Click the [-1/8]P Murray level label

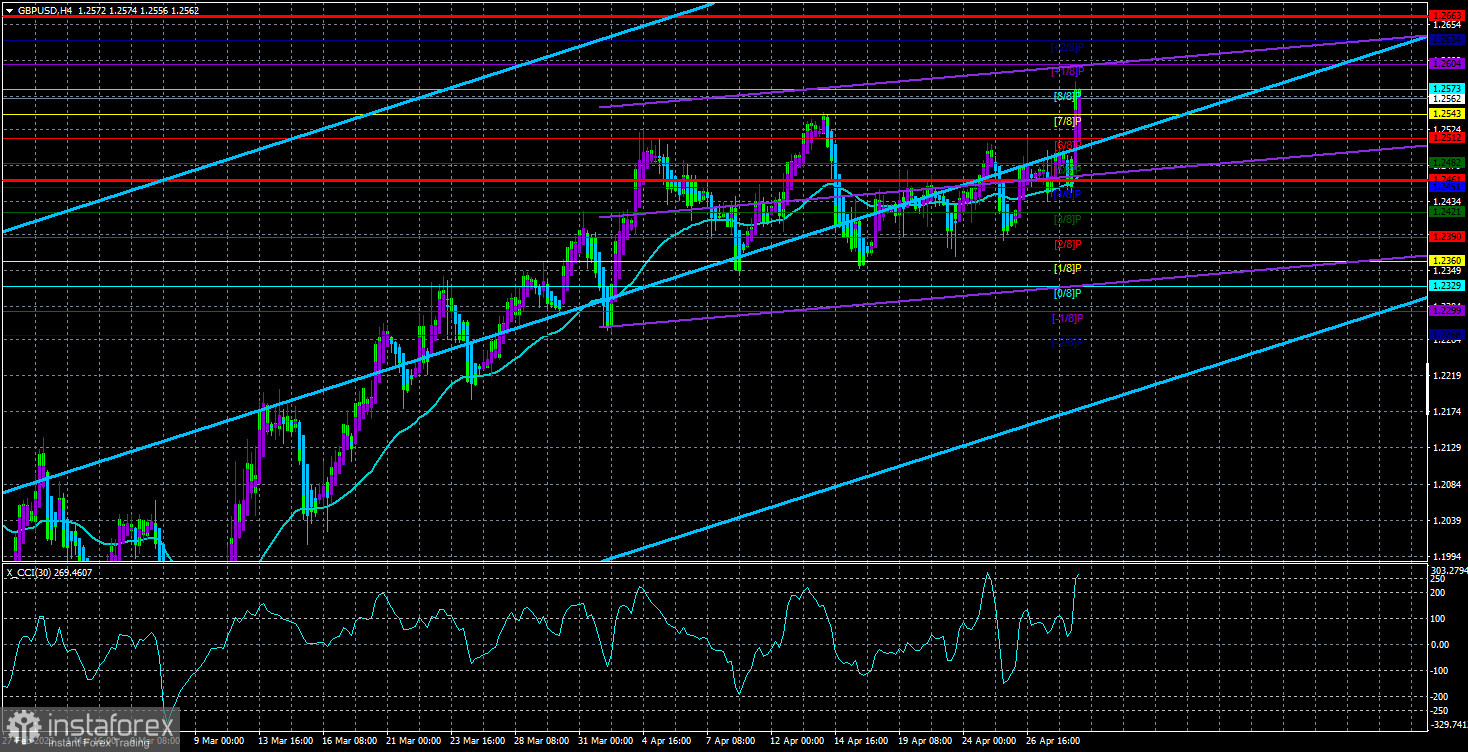[1066, 318]
